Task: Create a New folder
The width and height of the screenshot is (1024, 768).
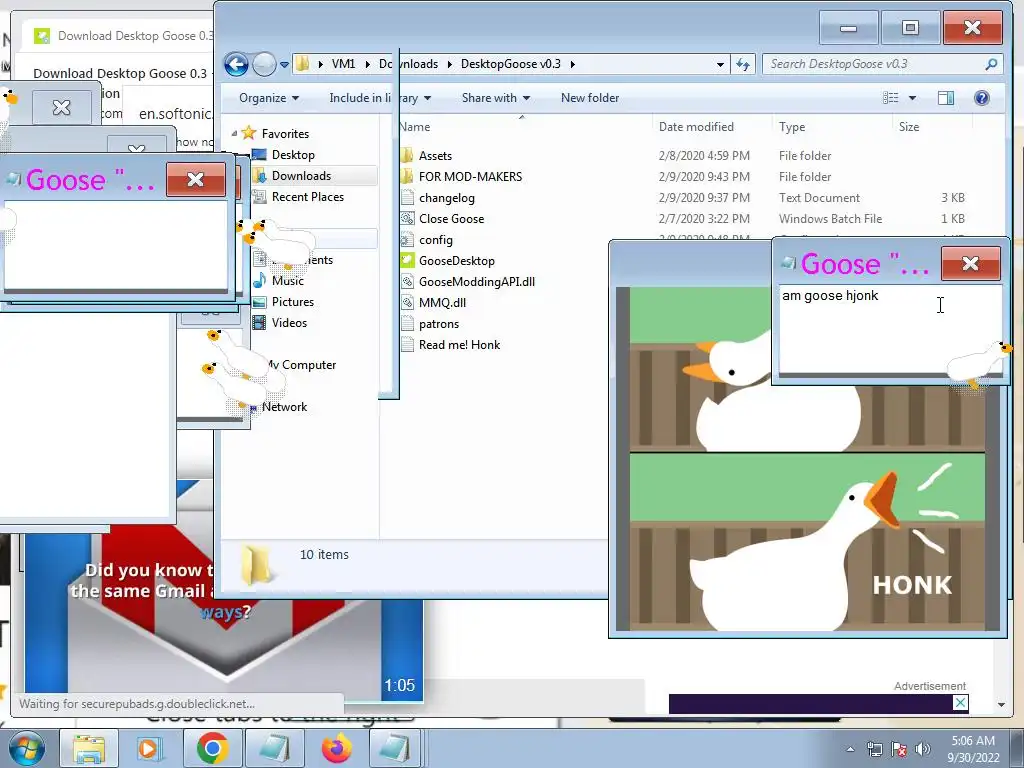Action: pyautogui.click(x=590, y=98)
